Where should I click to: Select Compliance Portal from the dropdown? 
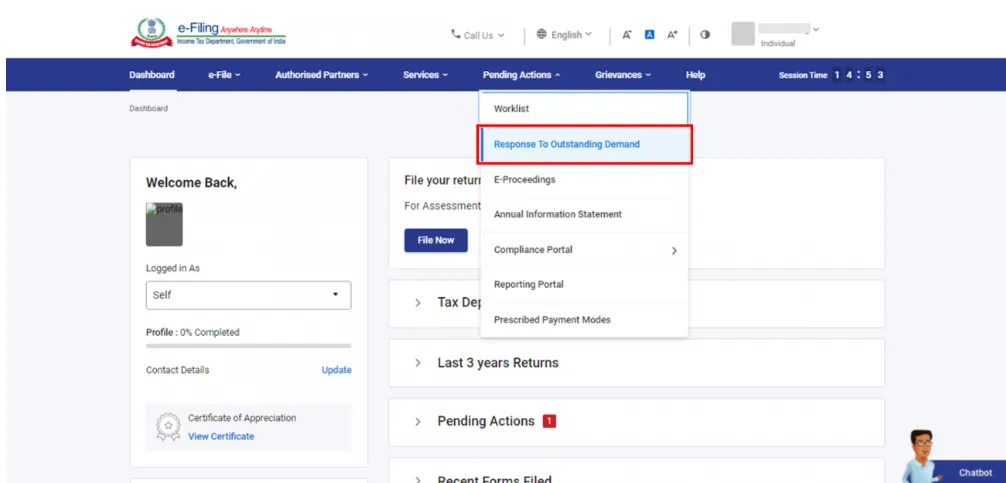click(x=584, y=250)
